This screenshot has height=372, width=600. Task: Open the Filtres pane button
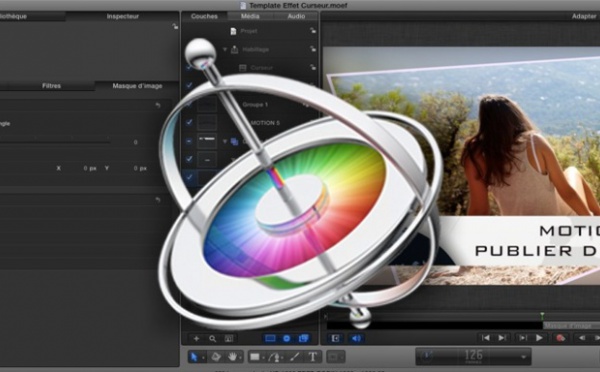51,86
